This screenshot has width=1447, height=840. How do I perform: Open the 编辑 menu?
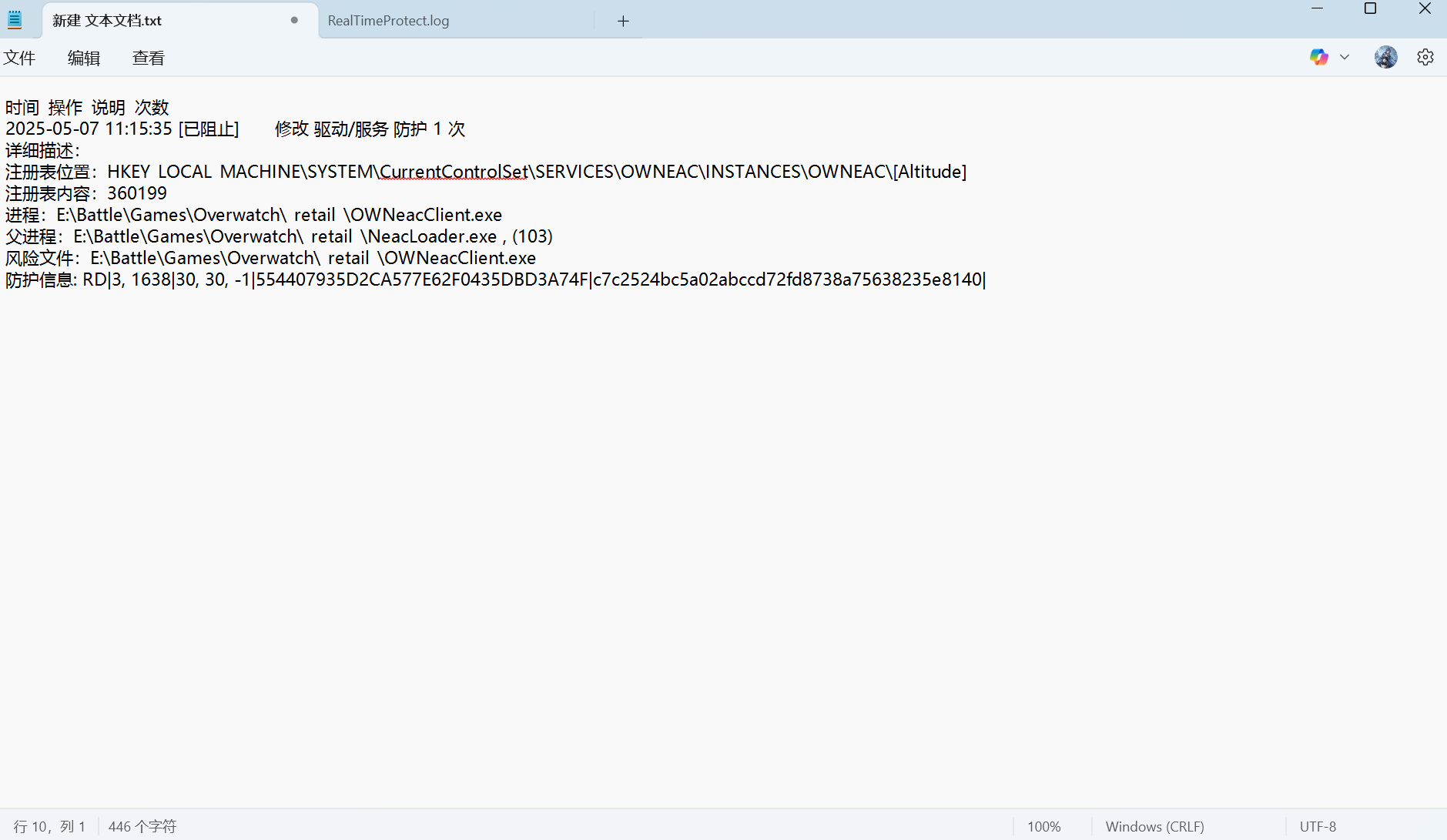[84, 58]
